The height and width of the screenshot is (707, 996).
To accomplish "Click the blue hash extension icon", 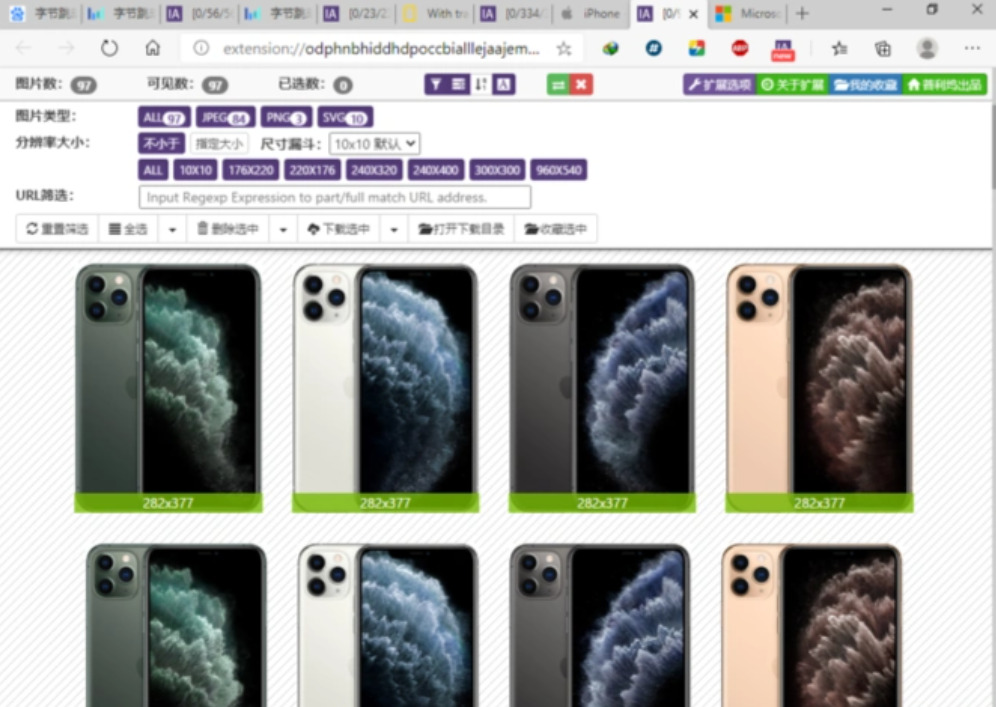I will (x=654, y=48).
